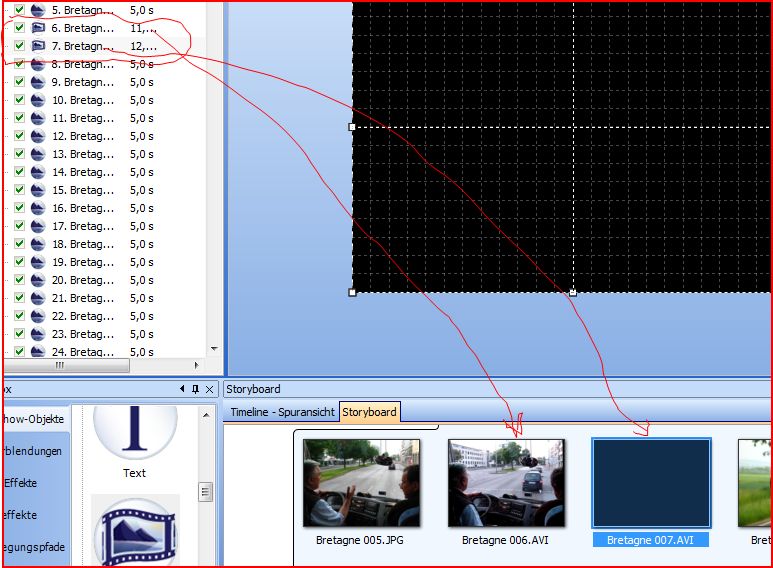
Task: Select the Bretagne 006.AVI storyboard thumbnail
Action: tap(505, 483)
